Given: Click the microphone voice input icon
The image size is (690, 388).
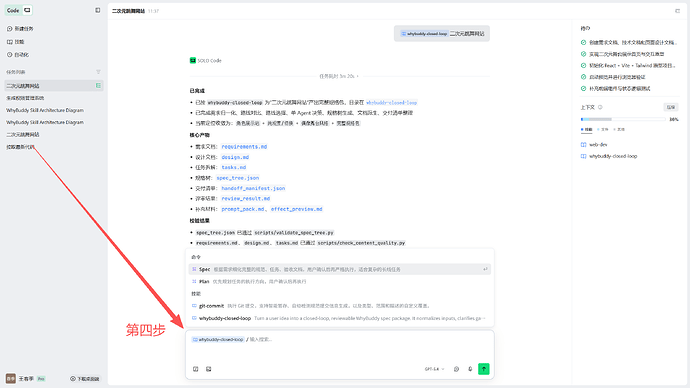Looking at the screenshot, I should (x=470, y=369).
